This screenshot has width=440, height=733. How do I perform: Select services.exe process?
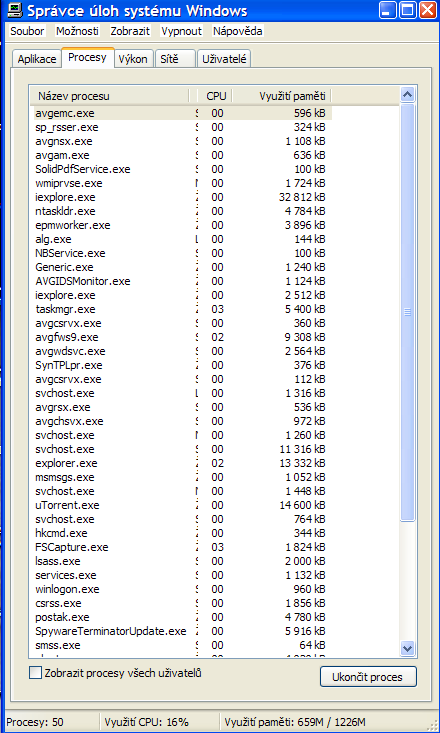pos(183,575)
